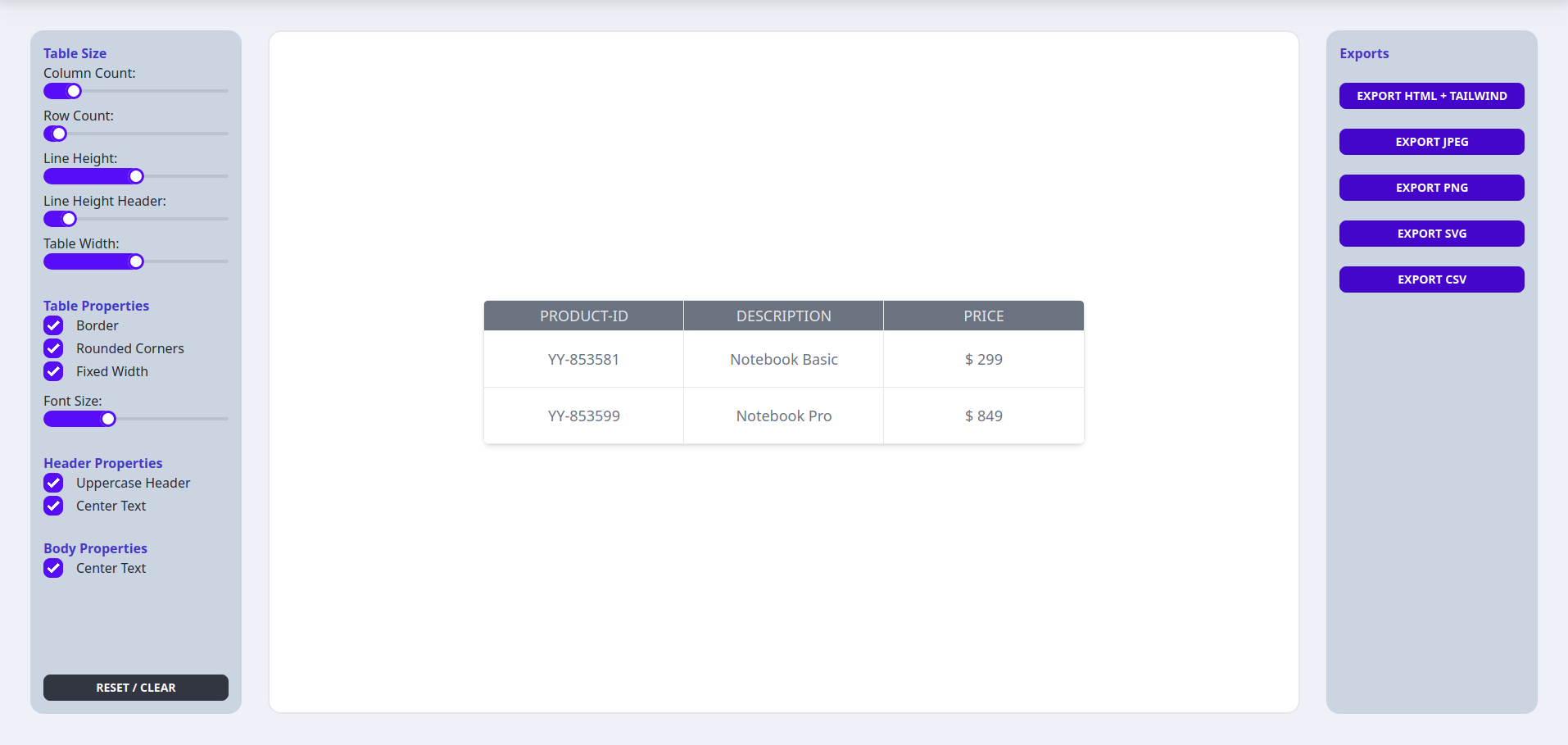Image resolution: width=1568 pixels, height=745 pixels.
Task: Click the Line Height Header slider knob
Action: click(69, 219)
